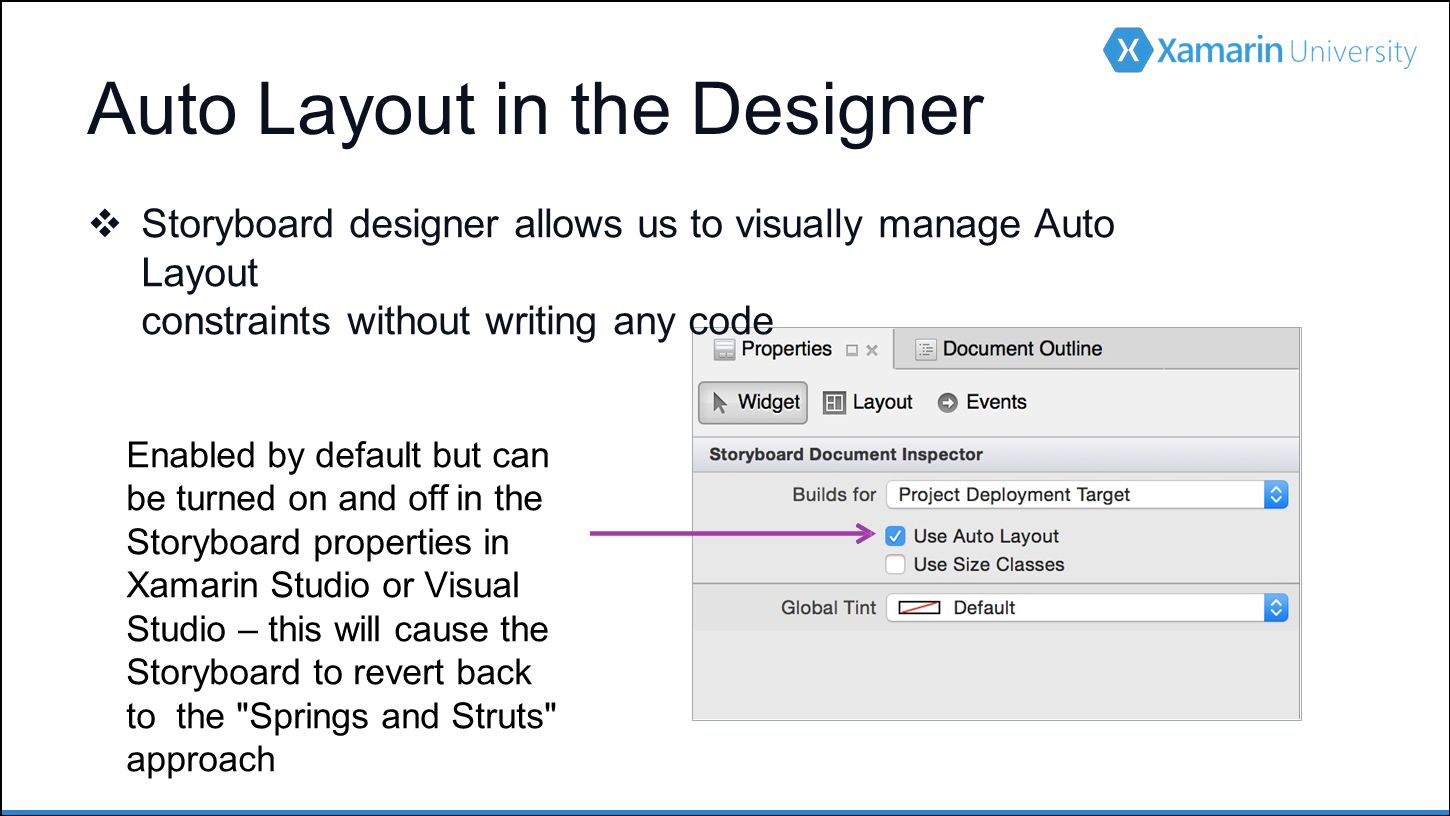Switch to the Properties tab
The image size is (1450, 816).
pyautogui.click(x=793, y=350)
